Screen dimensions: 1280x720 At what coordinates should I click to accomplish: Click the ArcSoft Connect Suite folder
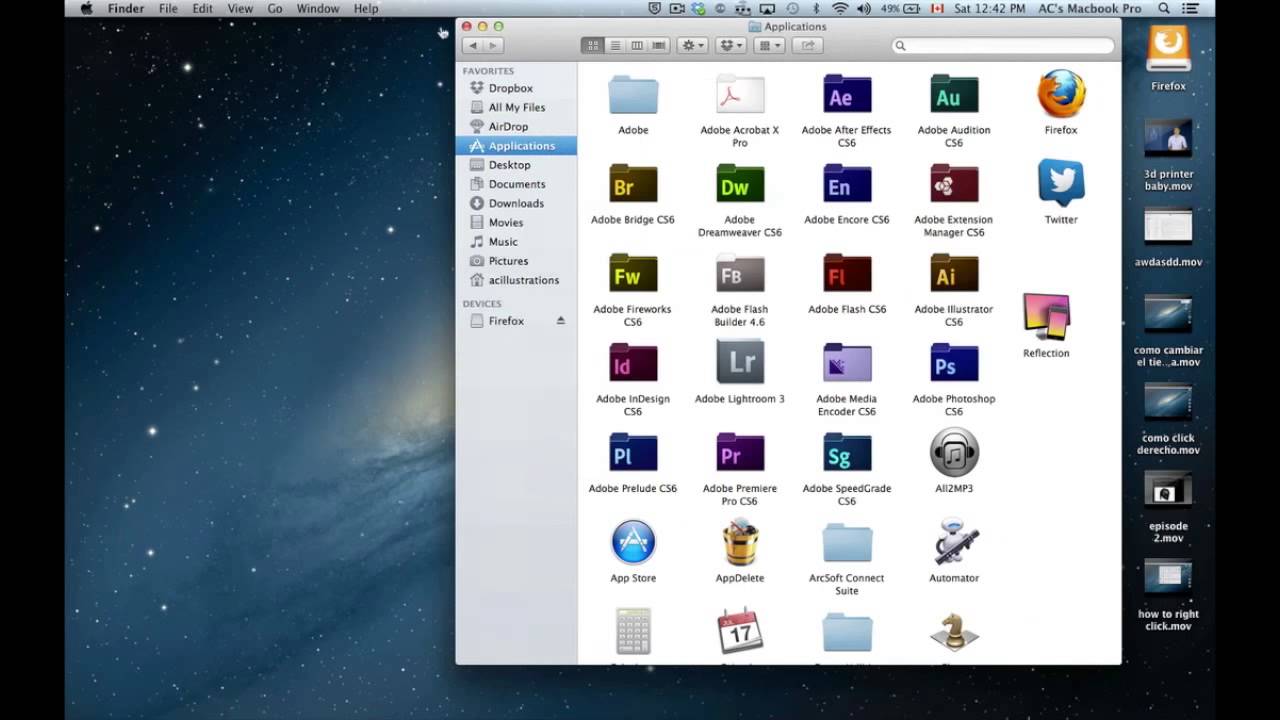[847, 542]
